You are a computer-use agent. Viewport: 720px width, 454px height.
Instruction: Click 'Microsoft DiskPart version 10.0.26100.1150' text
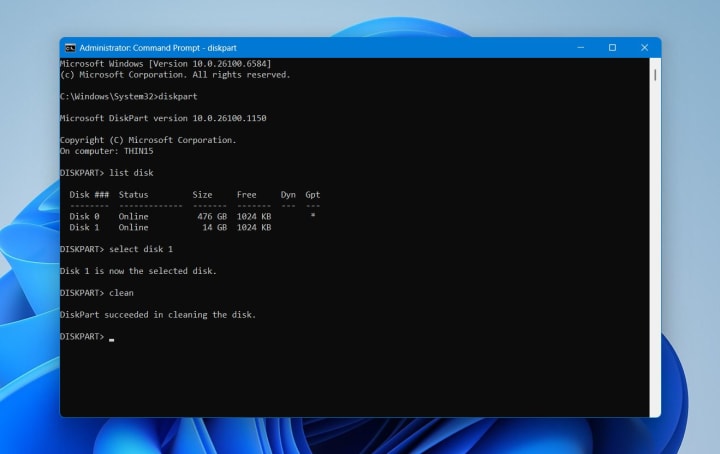click(163, 118)
